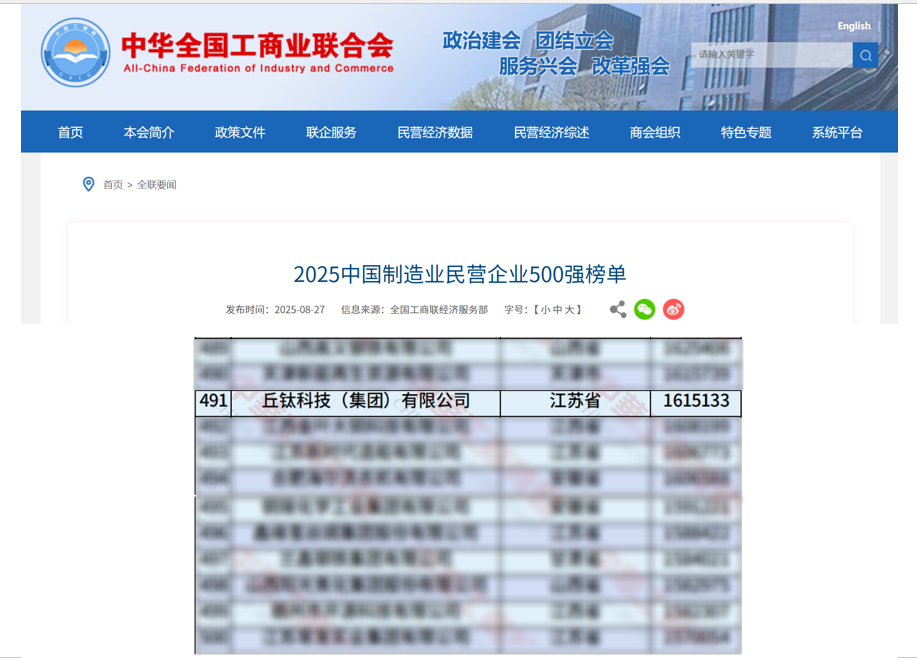917x658 pixels.
Task: Switch to the English version
Action: click(x=853, y=26)
